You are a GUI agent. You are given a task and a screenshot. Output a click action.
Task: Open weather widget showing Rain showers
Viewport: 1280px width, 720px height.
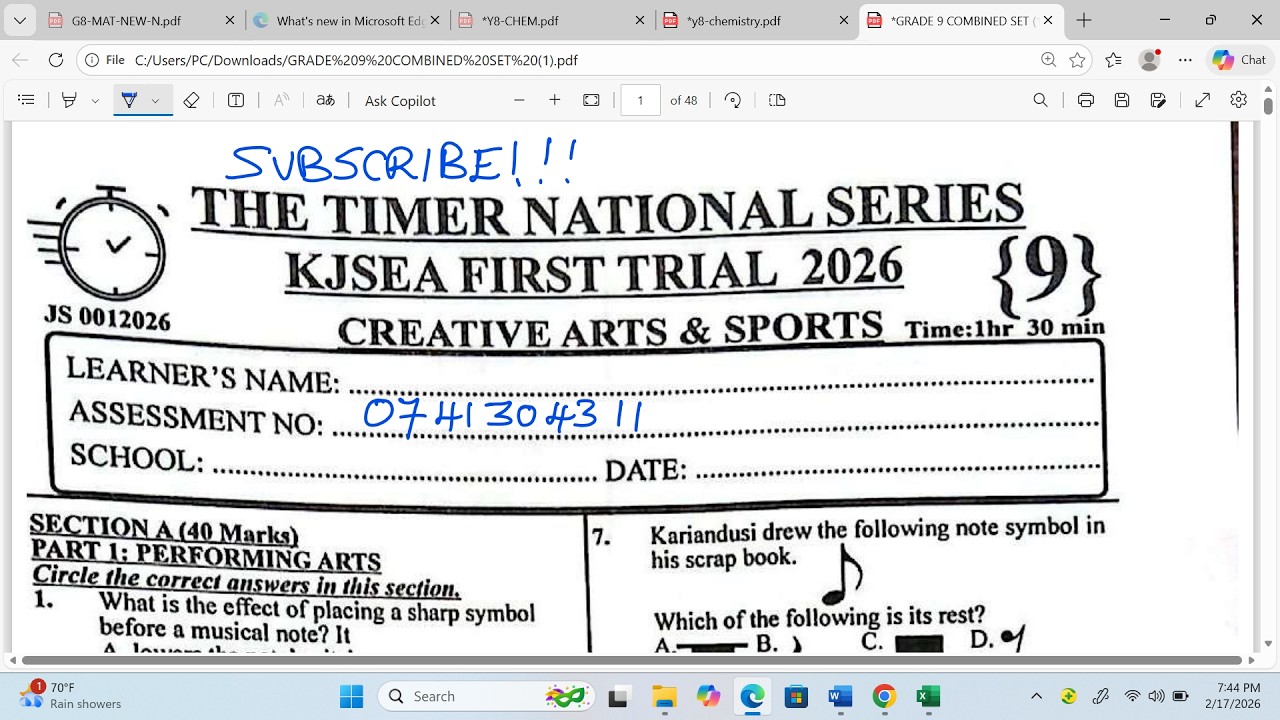72,696
